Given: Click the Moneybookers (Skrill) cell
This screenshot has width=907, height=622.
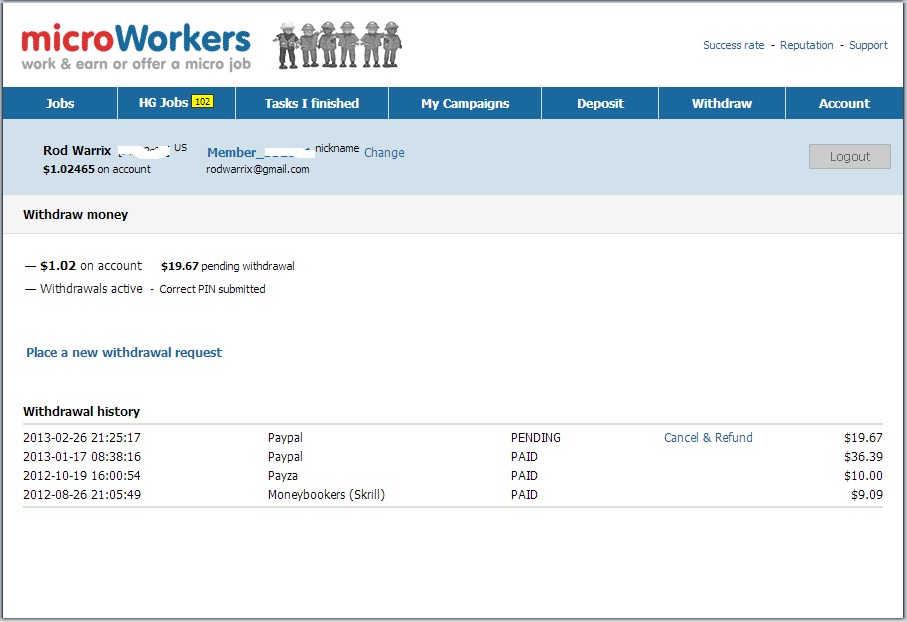Looking at the screenshot, I should (326, 495).
